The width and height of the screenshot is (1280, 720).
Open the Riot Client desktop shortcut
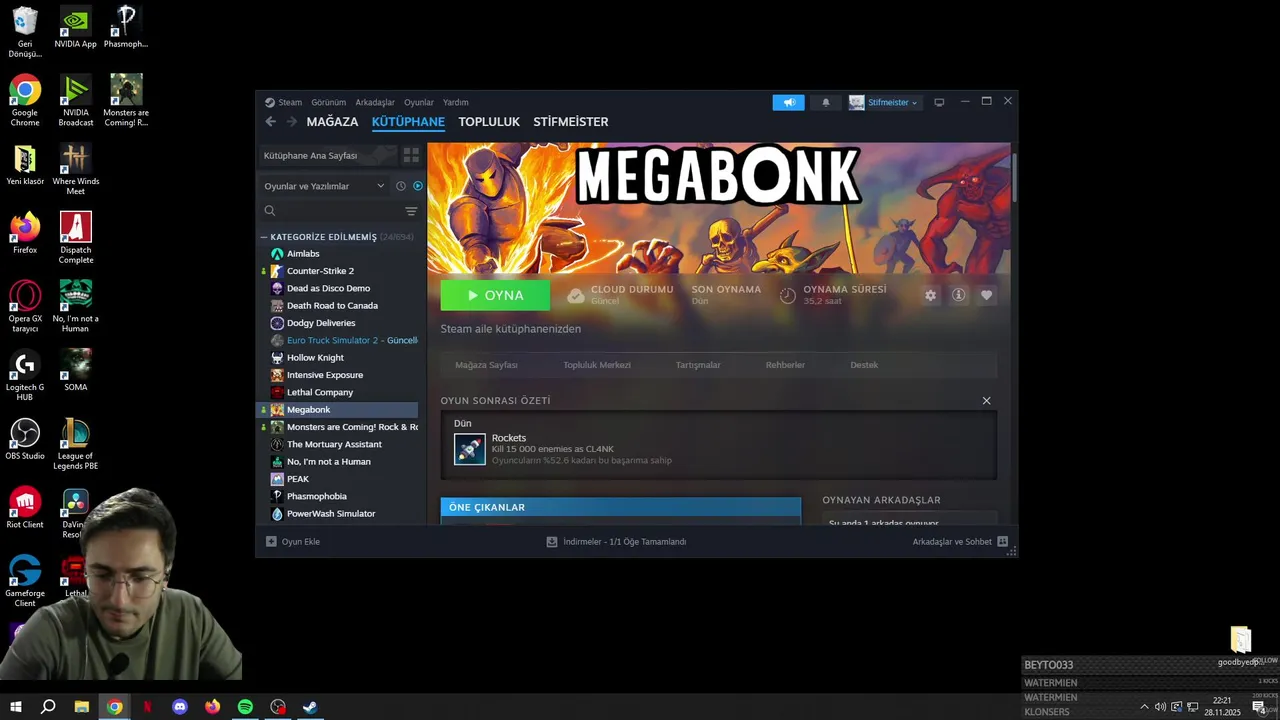(x=25, y=508)
